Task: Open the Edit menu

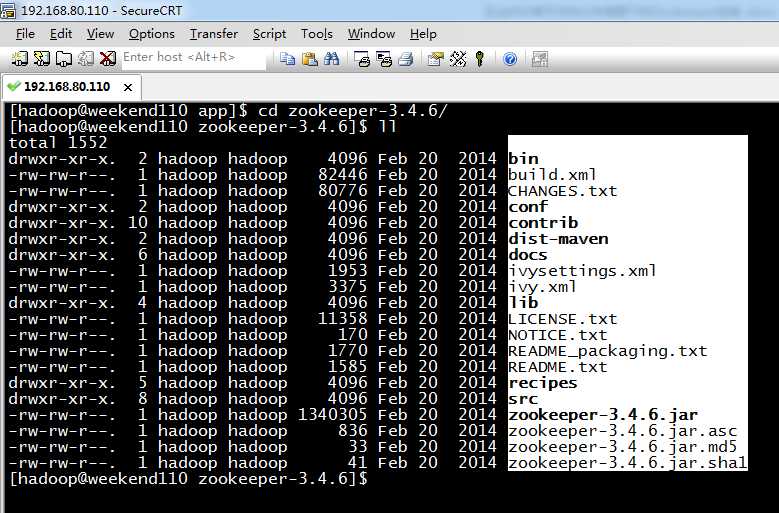Action: 61,34
